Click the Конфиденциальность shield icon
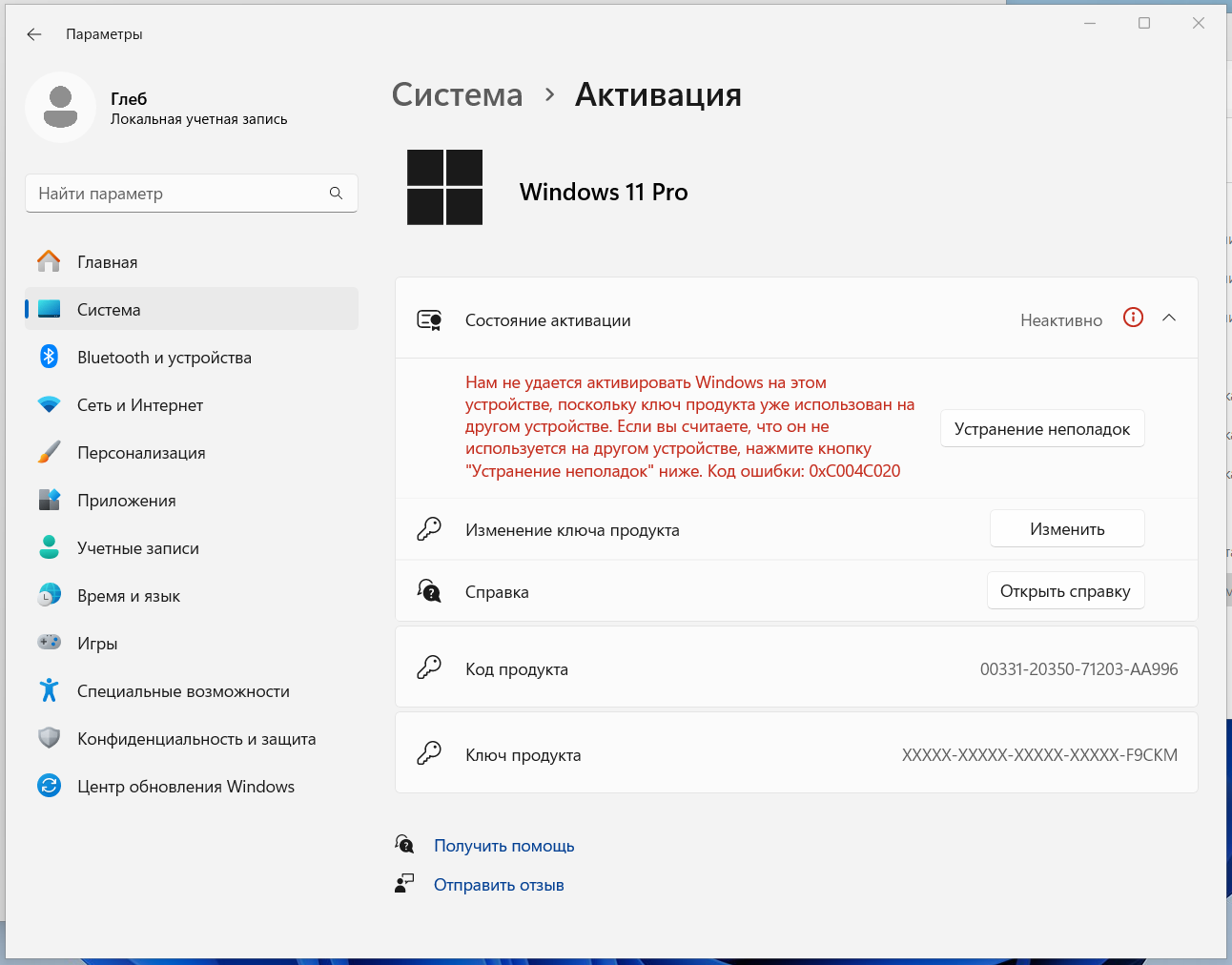Image resolution: width=1232 pixels, height=965 pixels. [49, 738]
